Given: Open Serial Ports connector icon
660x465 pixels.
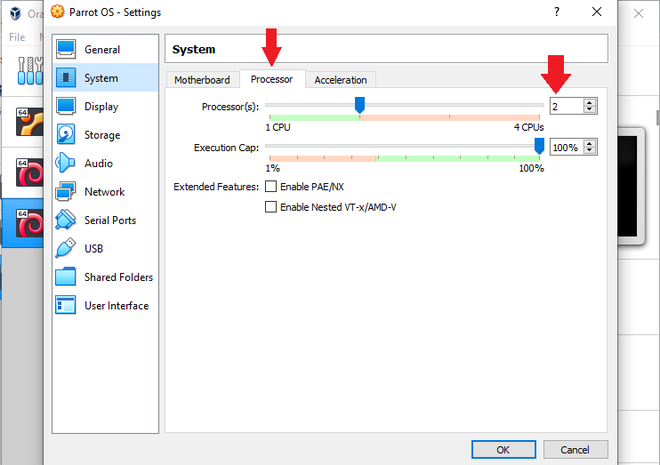Looking at the screenshot, I should 66,220.
